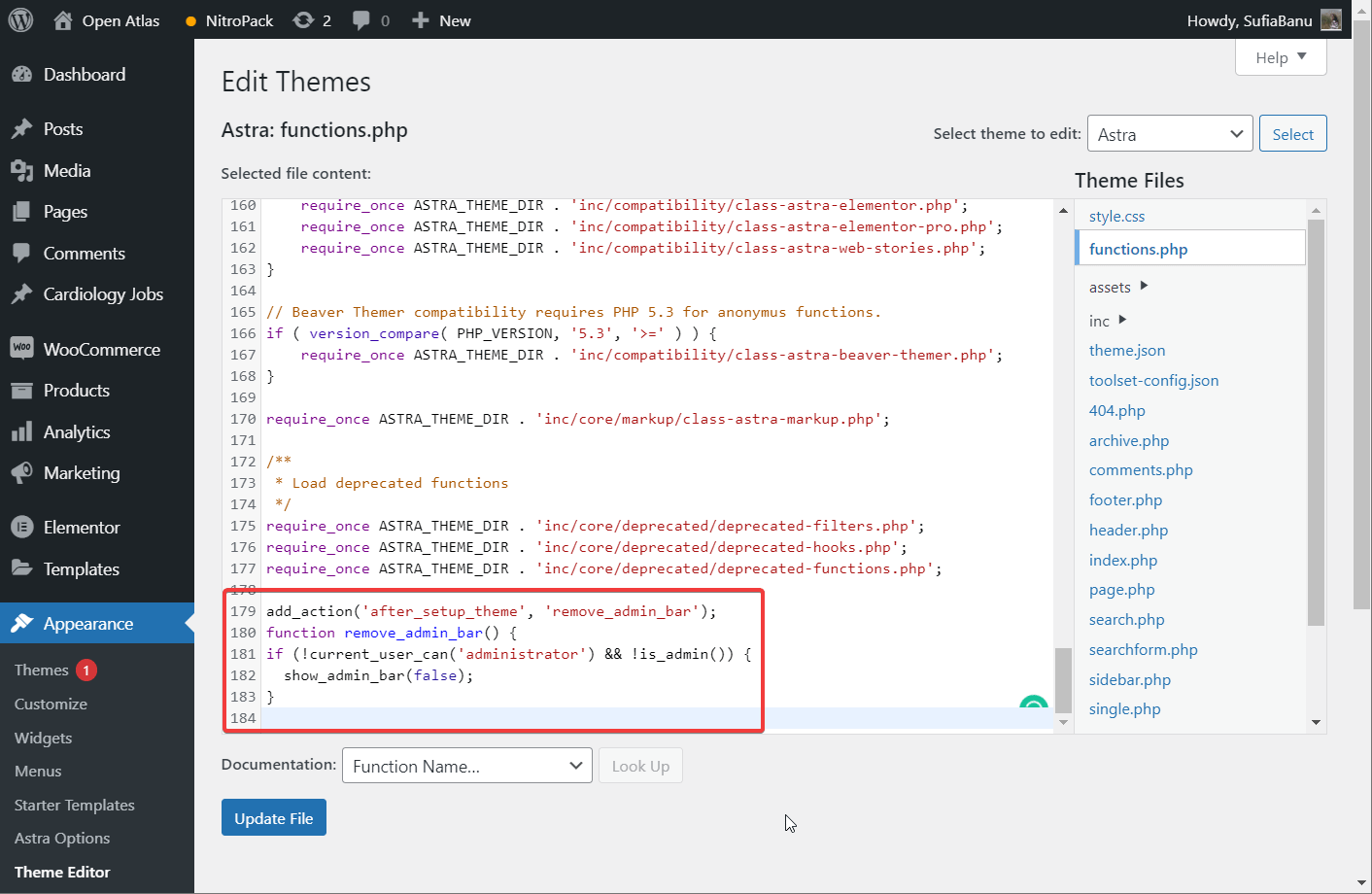Open Starter Templates under Appearance

click(x=74, y=805)
